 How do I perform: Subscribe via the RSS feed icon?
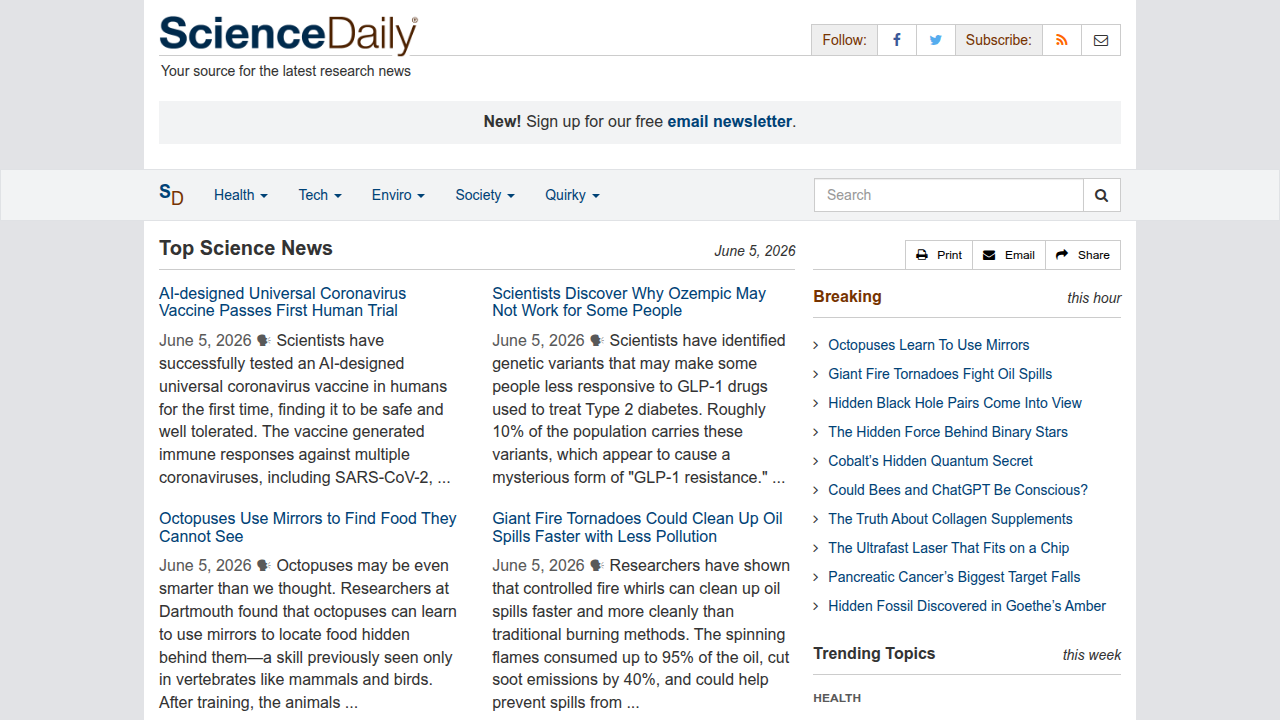click(1062, 40)
